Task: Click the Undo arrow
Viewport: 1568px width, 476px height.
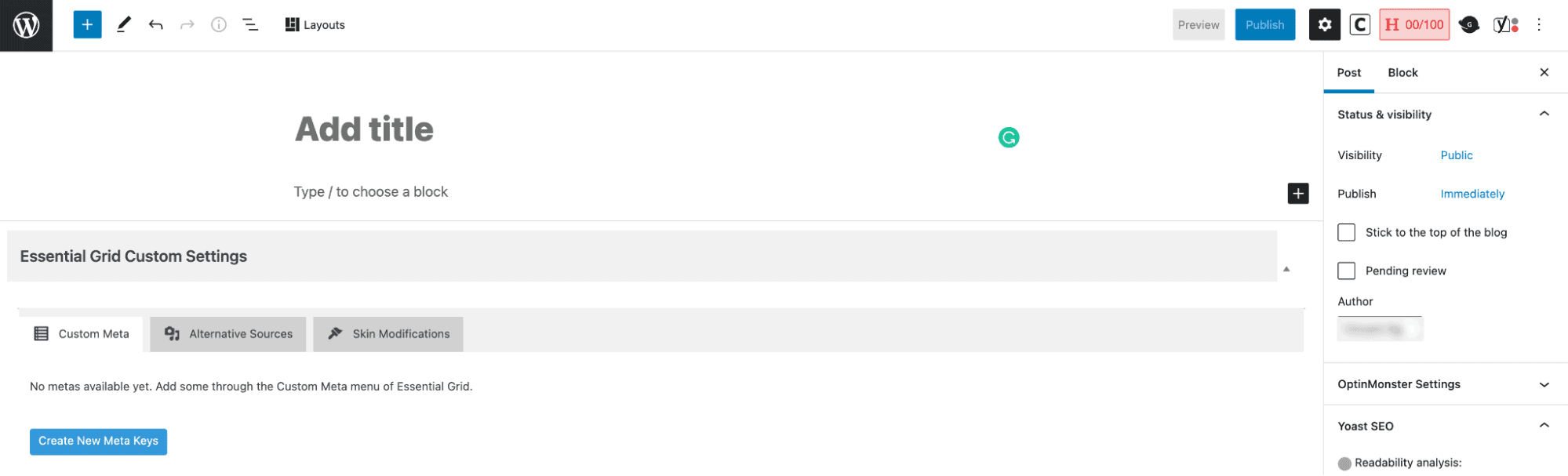Action: click(155, 25)
